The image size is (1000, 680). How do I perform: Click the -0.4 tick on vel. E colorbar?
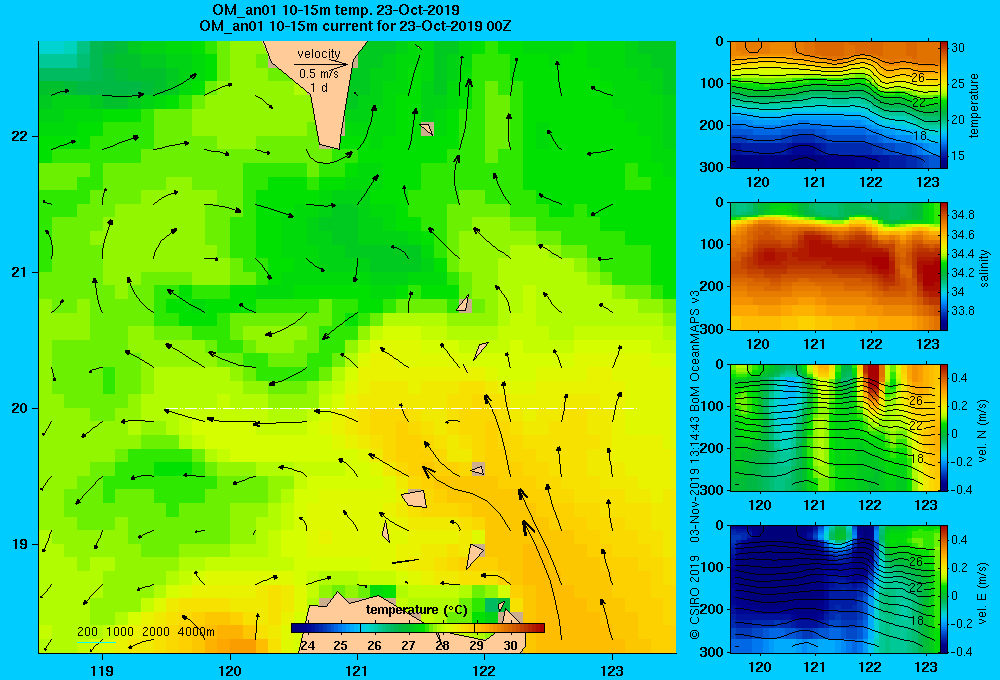[x=961, y=651]
